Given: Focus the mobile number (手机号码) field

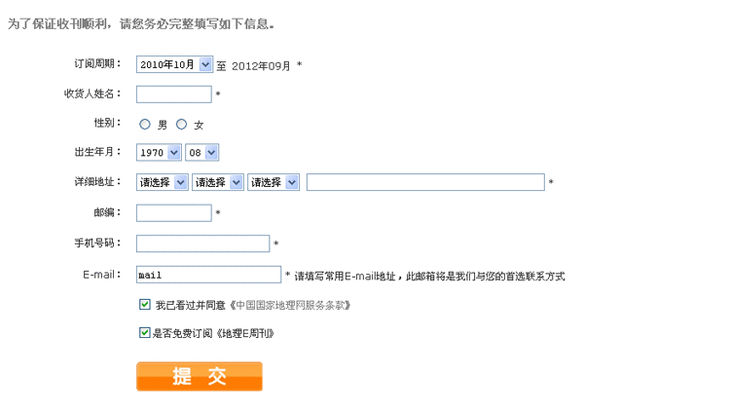Looking at the screenshot, I should [202, 244].
